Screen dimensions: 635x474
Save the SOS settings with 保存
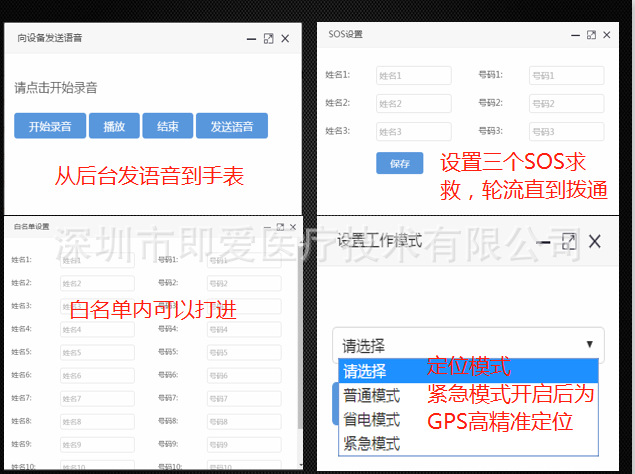click(400, 163)
